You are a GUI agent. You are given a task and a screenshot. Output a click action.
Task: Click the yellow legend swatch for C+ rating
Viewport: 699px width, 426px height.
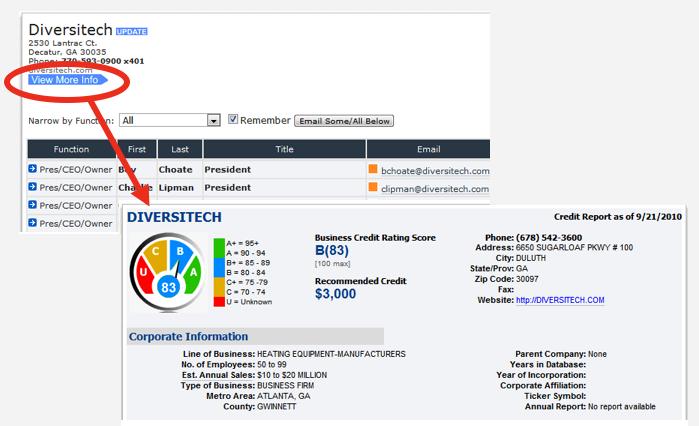[x=219, y=287]
